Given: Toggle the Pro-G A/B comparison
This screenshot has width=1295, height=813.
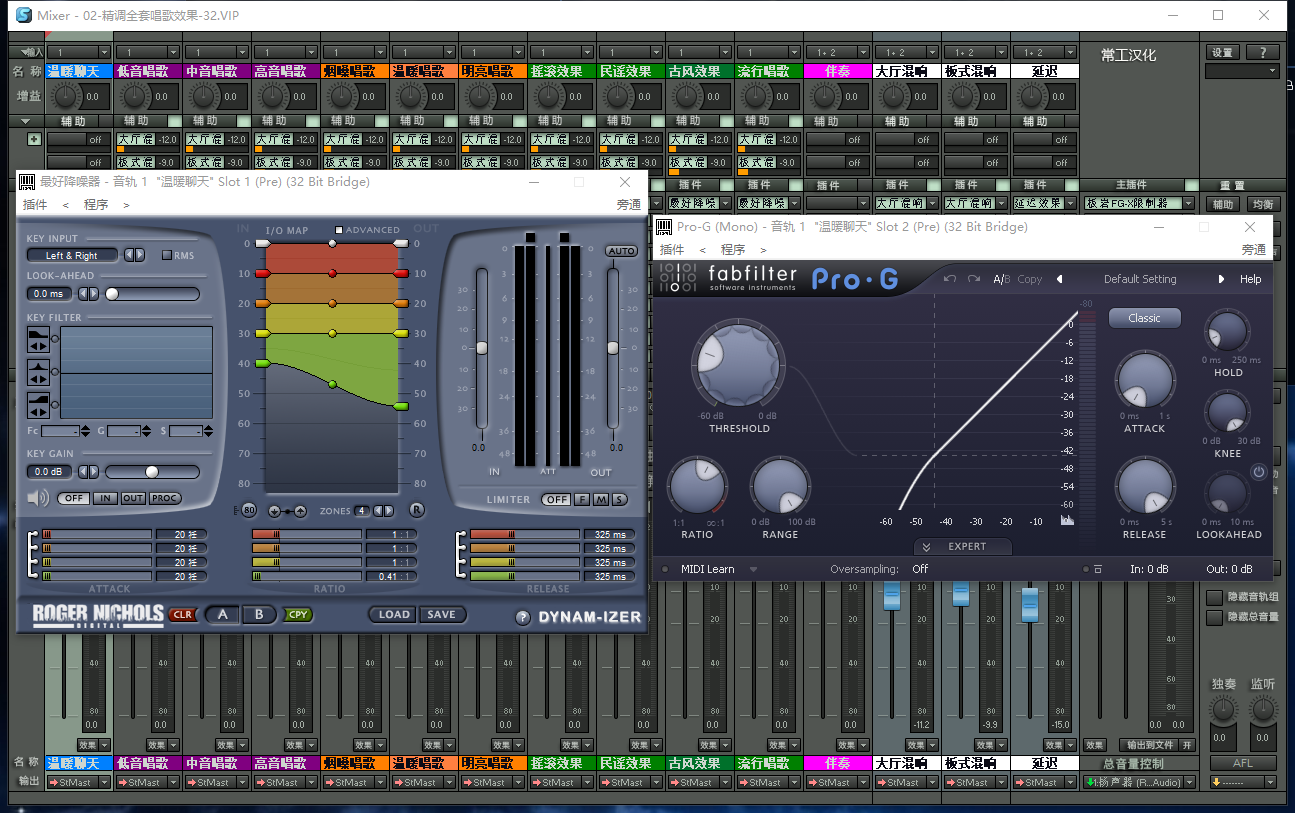Looking at the screenshot, I should (x=1001, y=279).
